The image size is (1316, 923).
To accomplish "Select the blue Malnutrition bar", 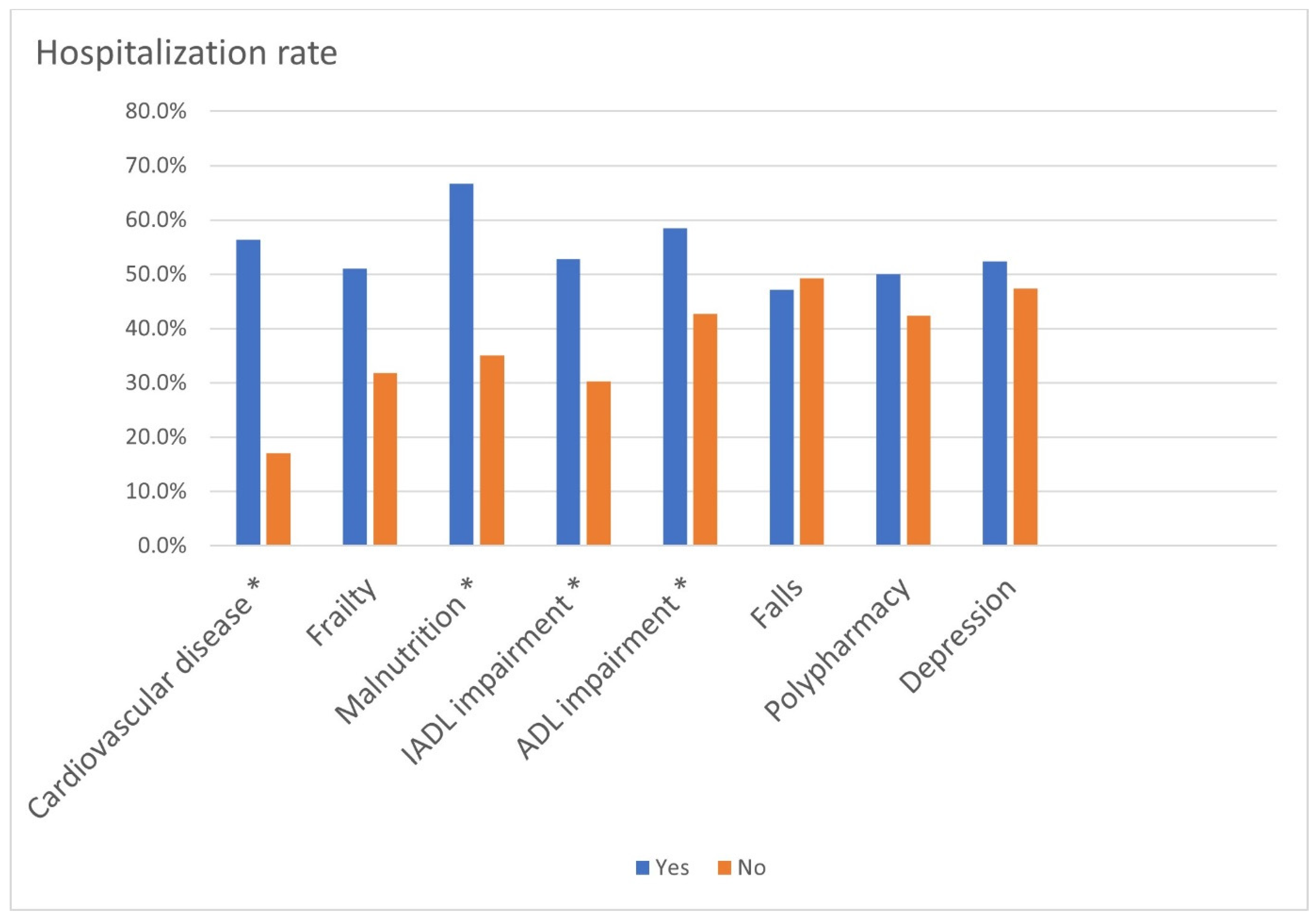I will [461, 364].
